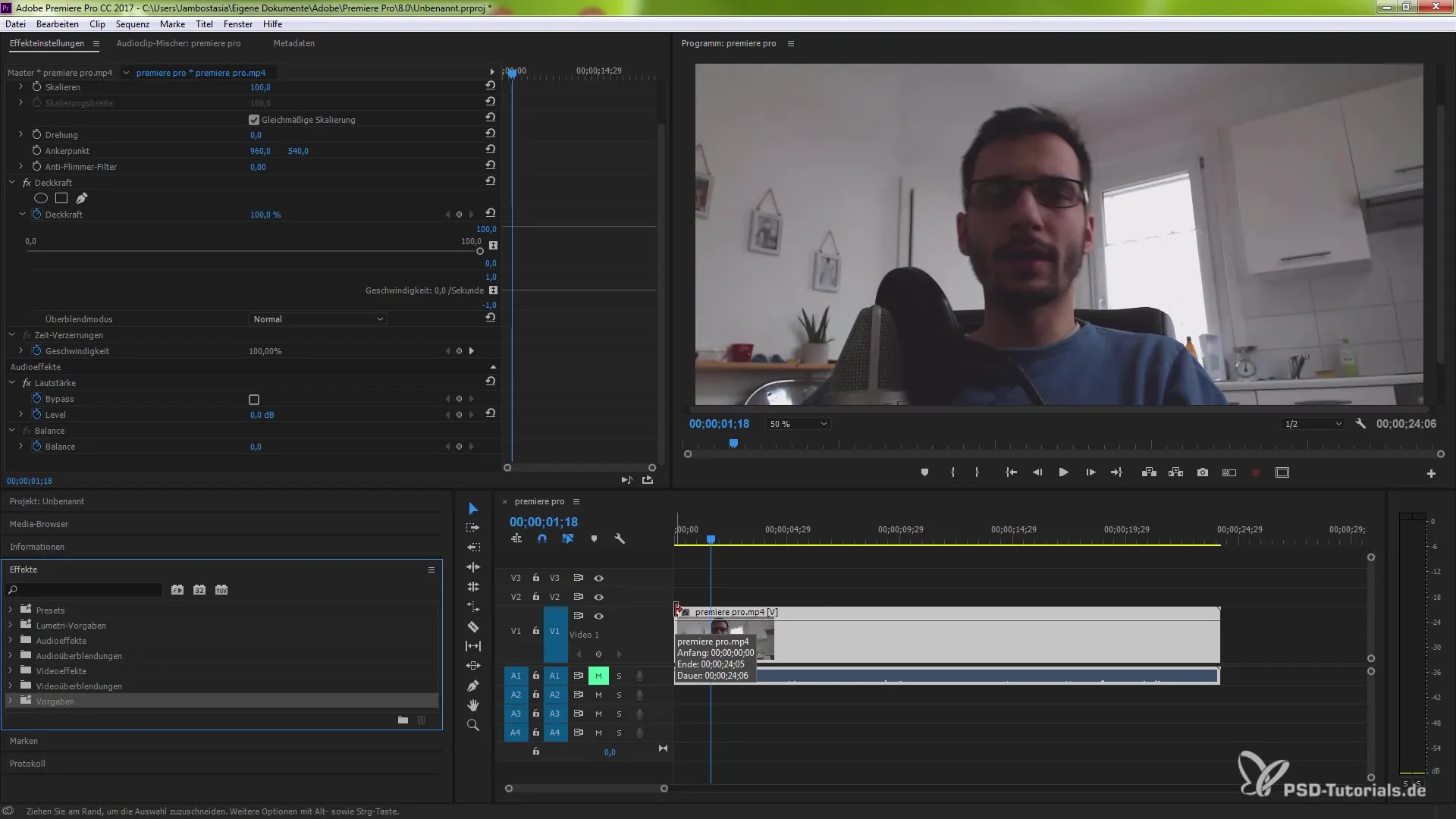Open the button editor plus icon

pos(1431,473)
